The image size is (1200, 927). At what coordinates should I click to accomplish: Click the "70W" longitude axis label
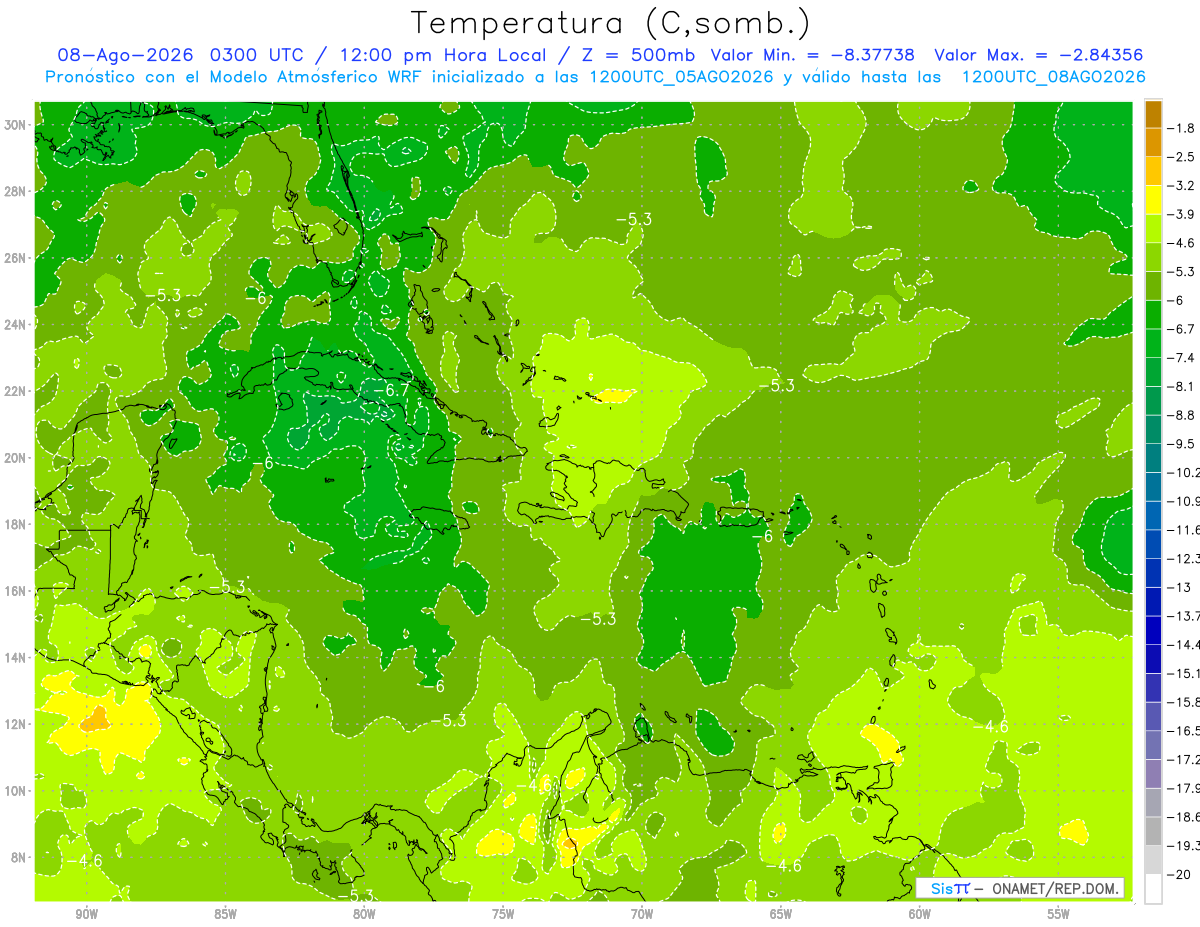[642, 915]
